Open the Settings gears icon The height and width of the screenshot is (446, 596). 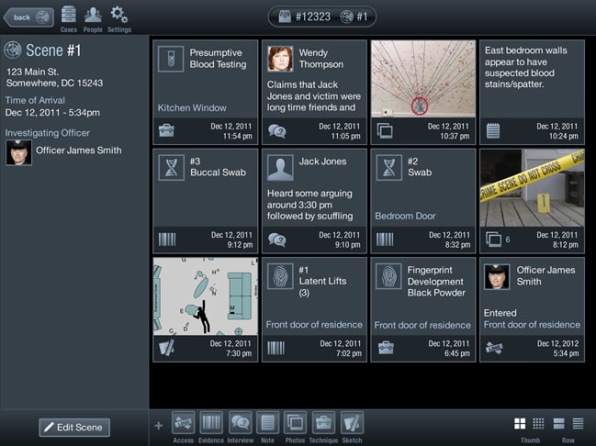[x=119, y=19]
